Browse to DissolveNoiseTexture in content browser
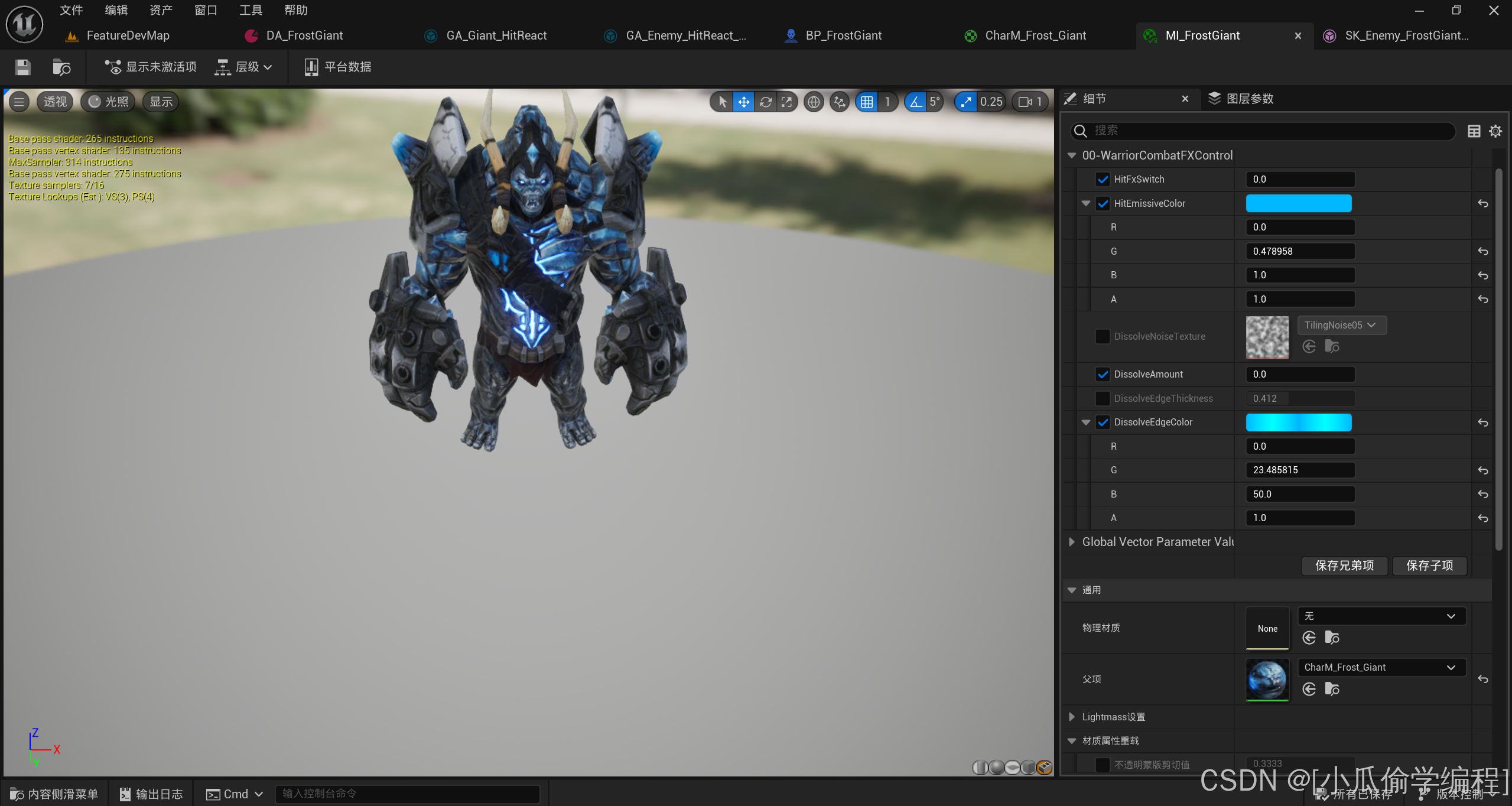 (1332, 346)
